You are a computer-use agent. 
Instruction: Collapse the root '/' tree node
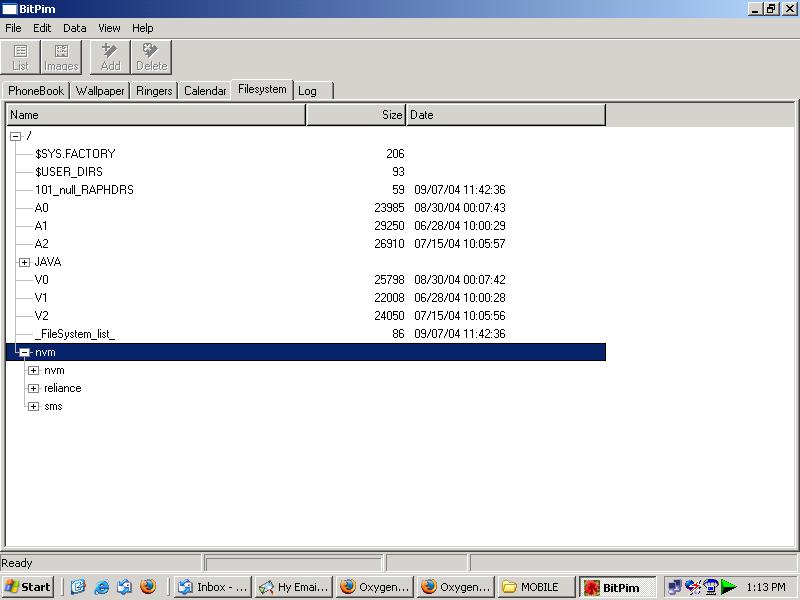click(16, 136)
